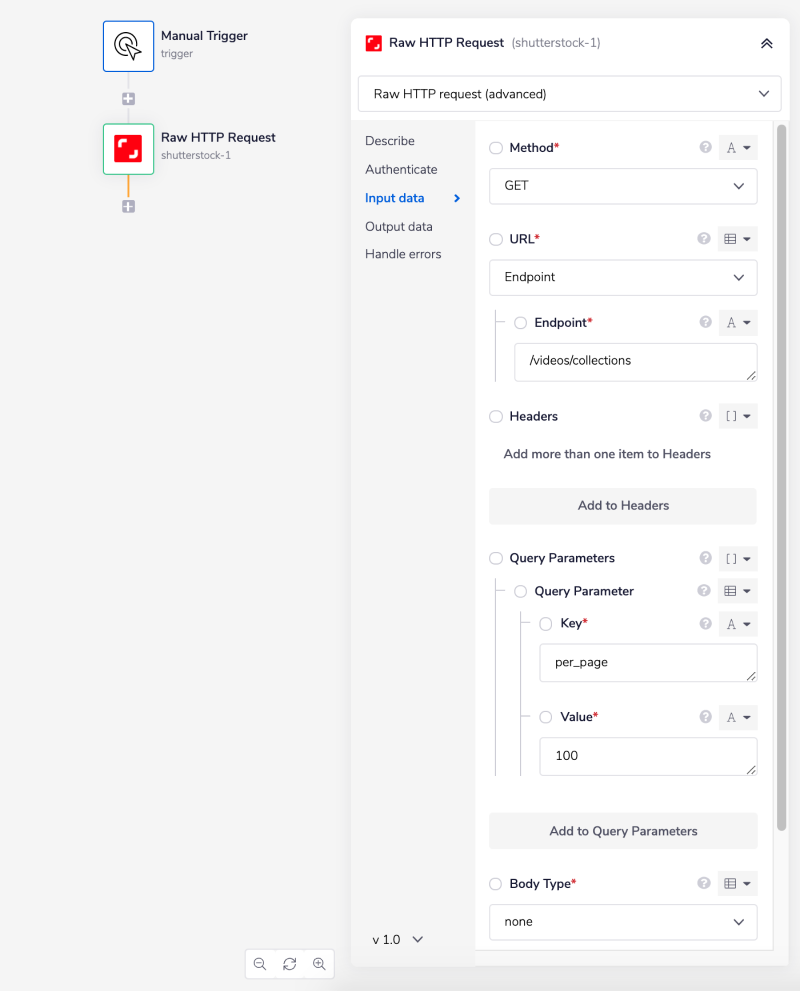The image size is (800, 991).
Task: Zoom in the workflow canvas
Action: point(320,964)
